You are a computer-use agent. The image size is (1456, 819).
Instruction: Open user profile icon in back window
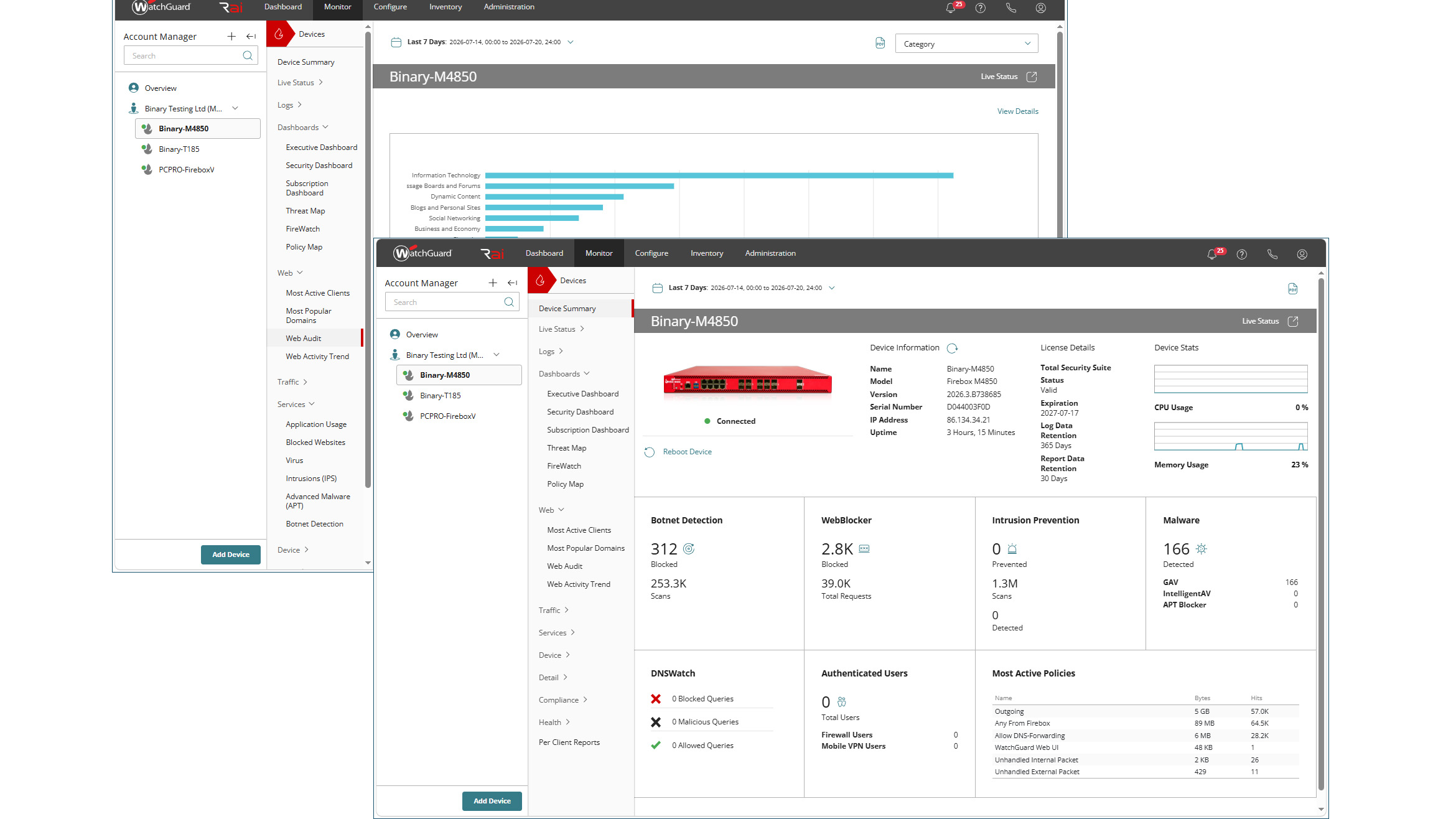1041,8
